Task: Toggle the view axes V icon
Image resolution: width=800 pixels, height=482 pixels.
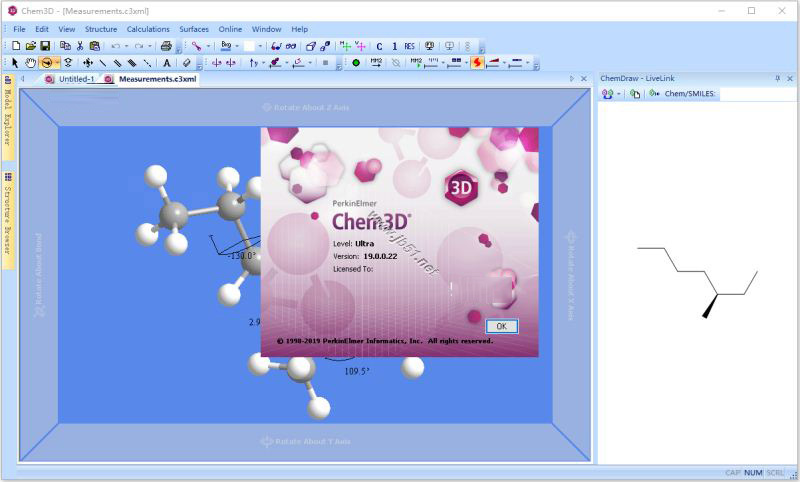Action: [x=360, y=46]
